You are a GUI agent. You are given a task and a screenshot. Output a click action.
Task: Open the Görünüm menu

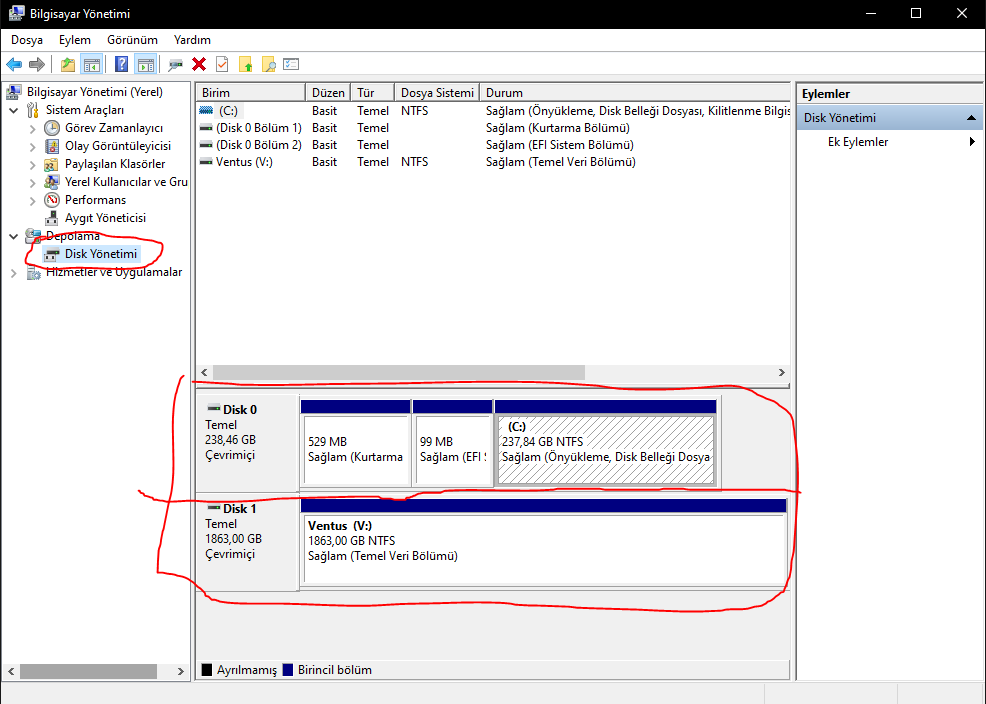(132, 40)
